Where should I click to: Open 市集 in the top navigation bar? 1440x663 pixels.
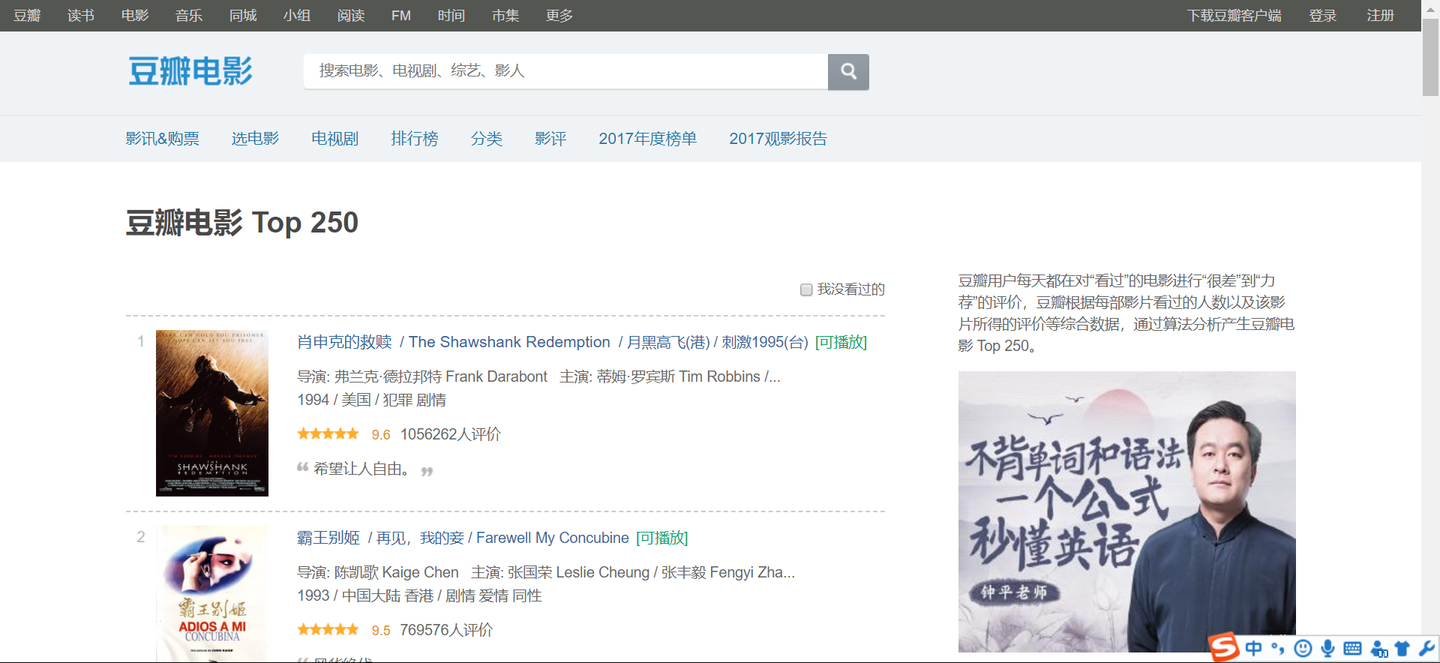click(x=505, y=16)
